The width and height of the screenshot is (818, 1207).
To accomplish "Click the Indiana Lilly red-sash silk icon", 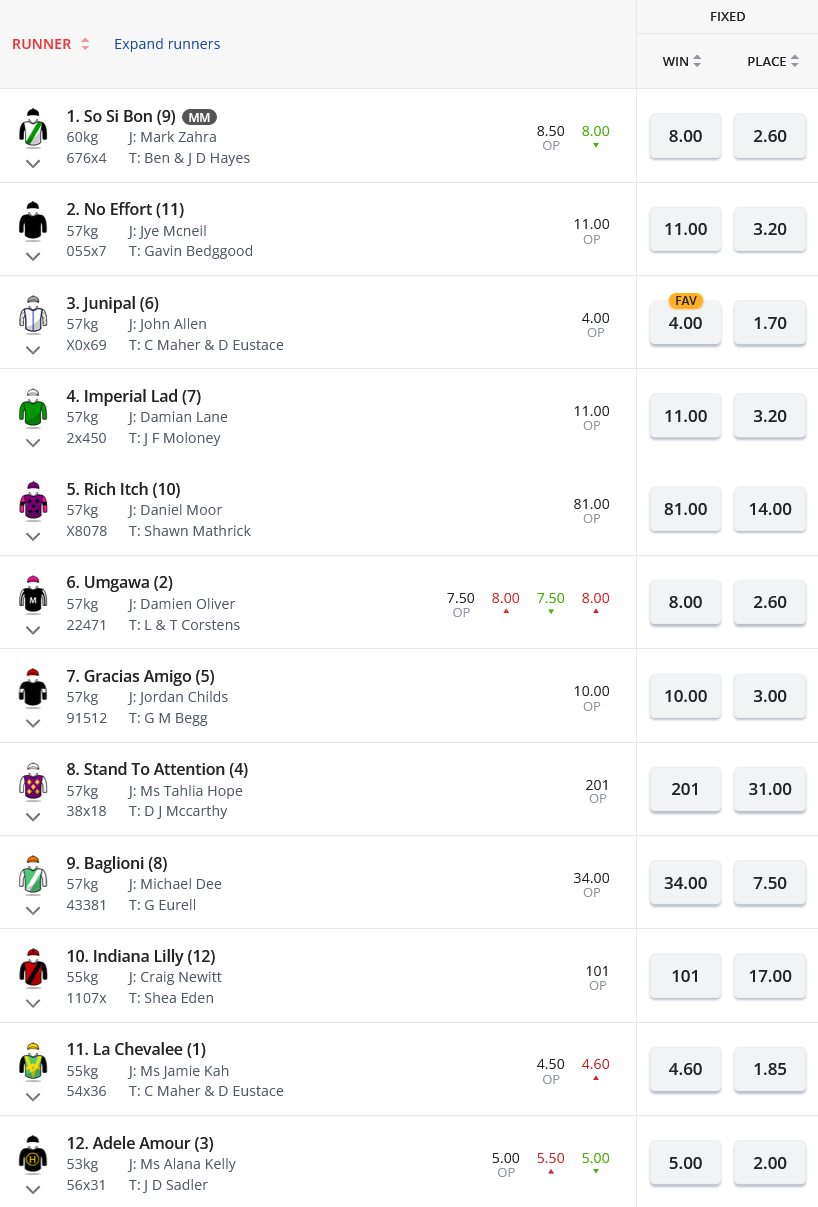I will [33, 967].
